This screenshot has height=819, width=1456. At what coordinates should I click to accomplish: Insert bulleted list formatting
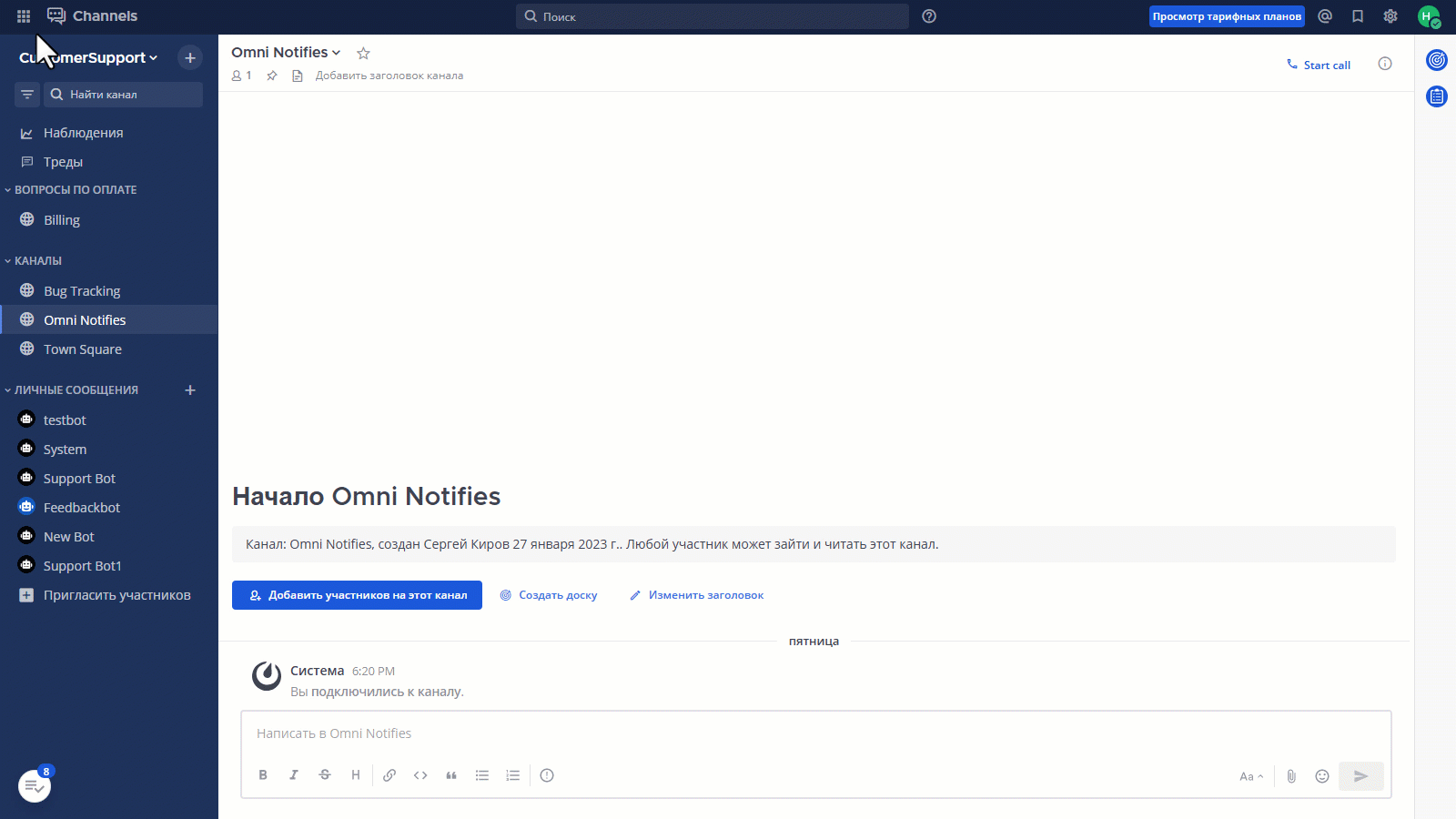tap(482, 775)
